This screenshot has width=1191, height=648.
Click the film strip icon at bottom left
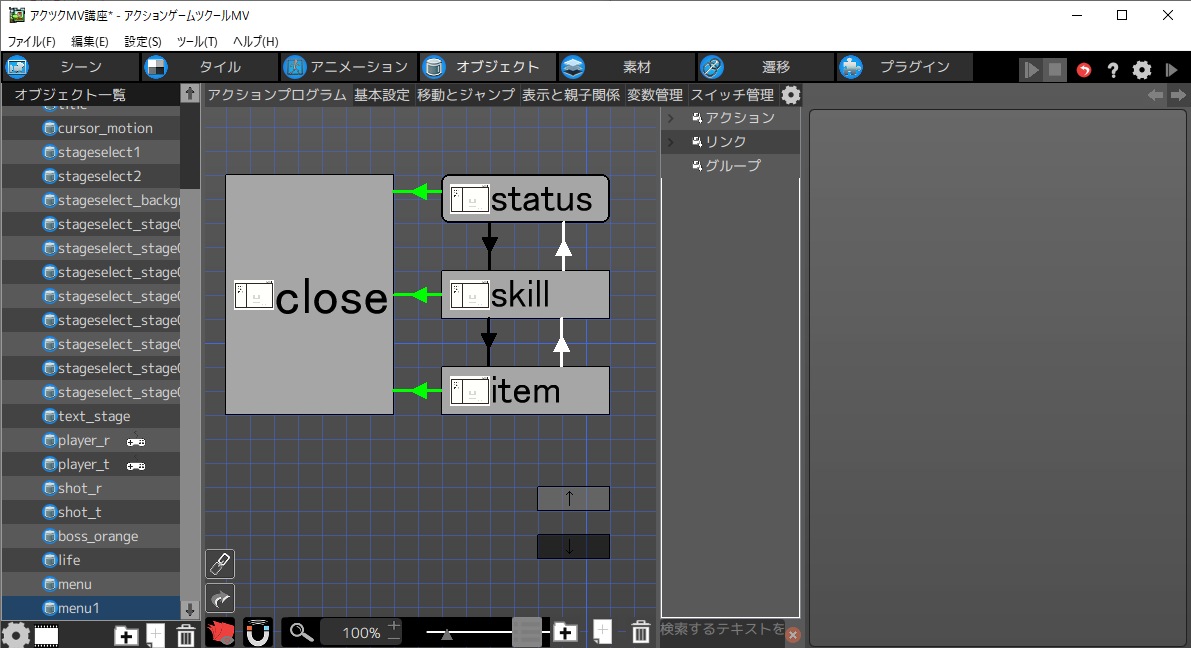pyautogui.click(x=46, y=635)
